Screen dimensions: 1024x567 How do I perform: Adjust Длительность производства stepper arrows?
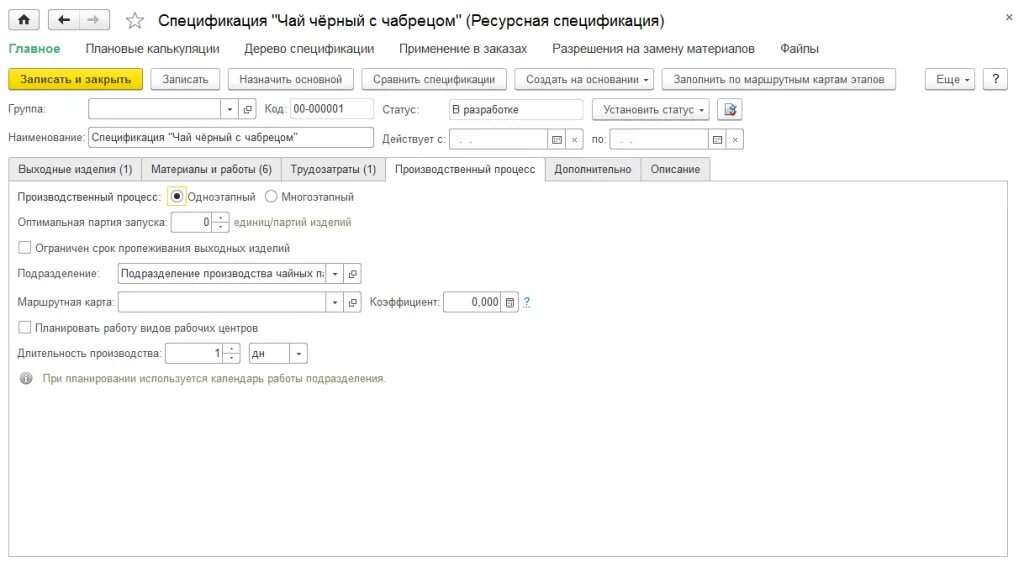click(232, 353)
